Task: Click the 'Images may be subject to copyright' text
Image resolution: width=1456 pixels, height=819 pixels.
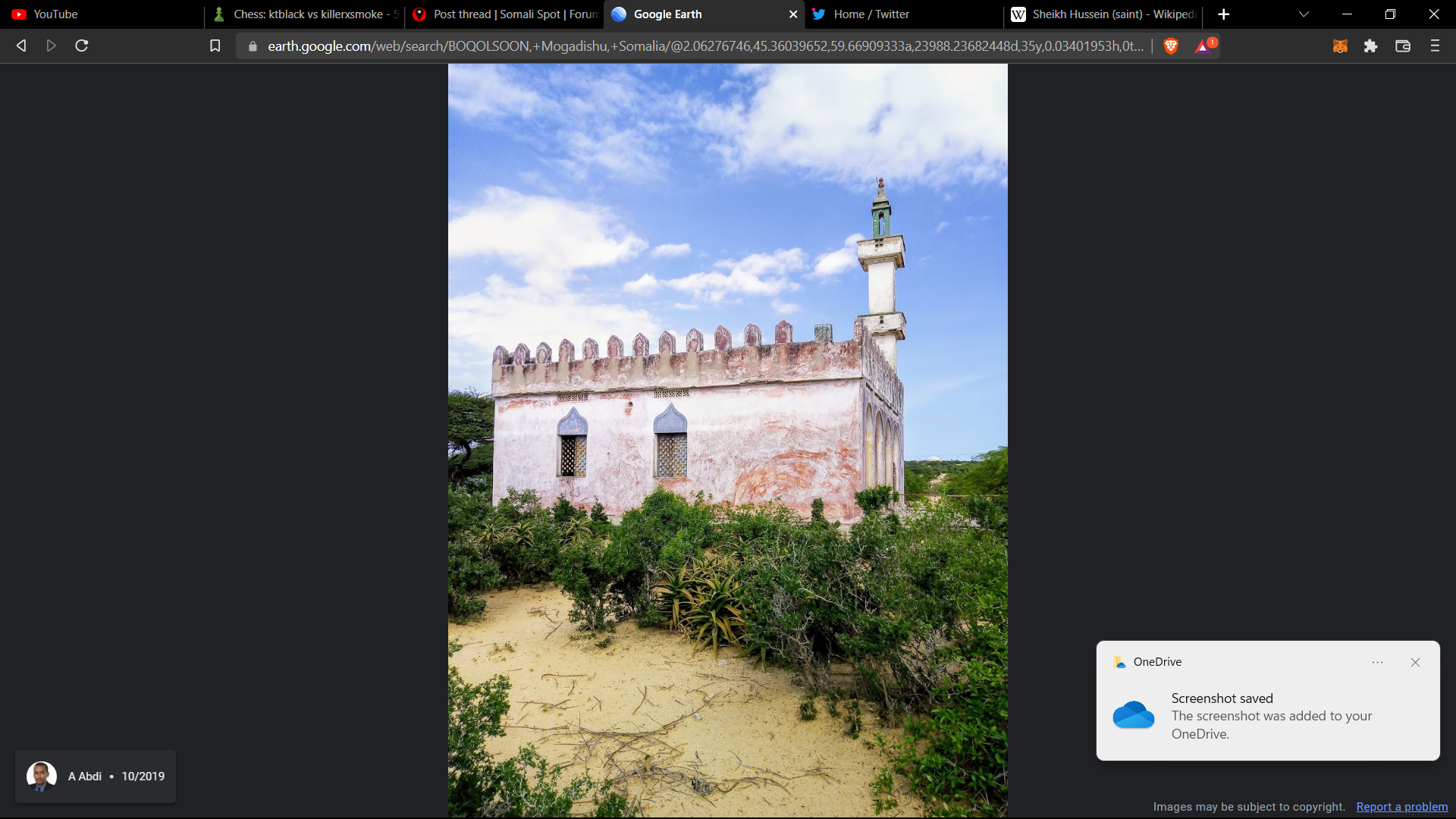Action: pyautogui.click(x=1249, y=807)
